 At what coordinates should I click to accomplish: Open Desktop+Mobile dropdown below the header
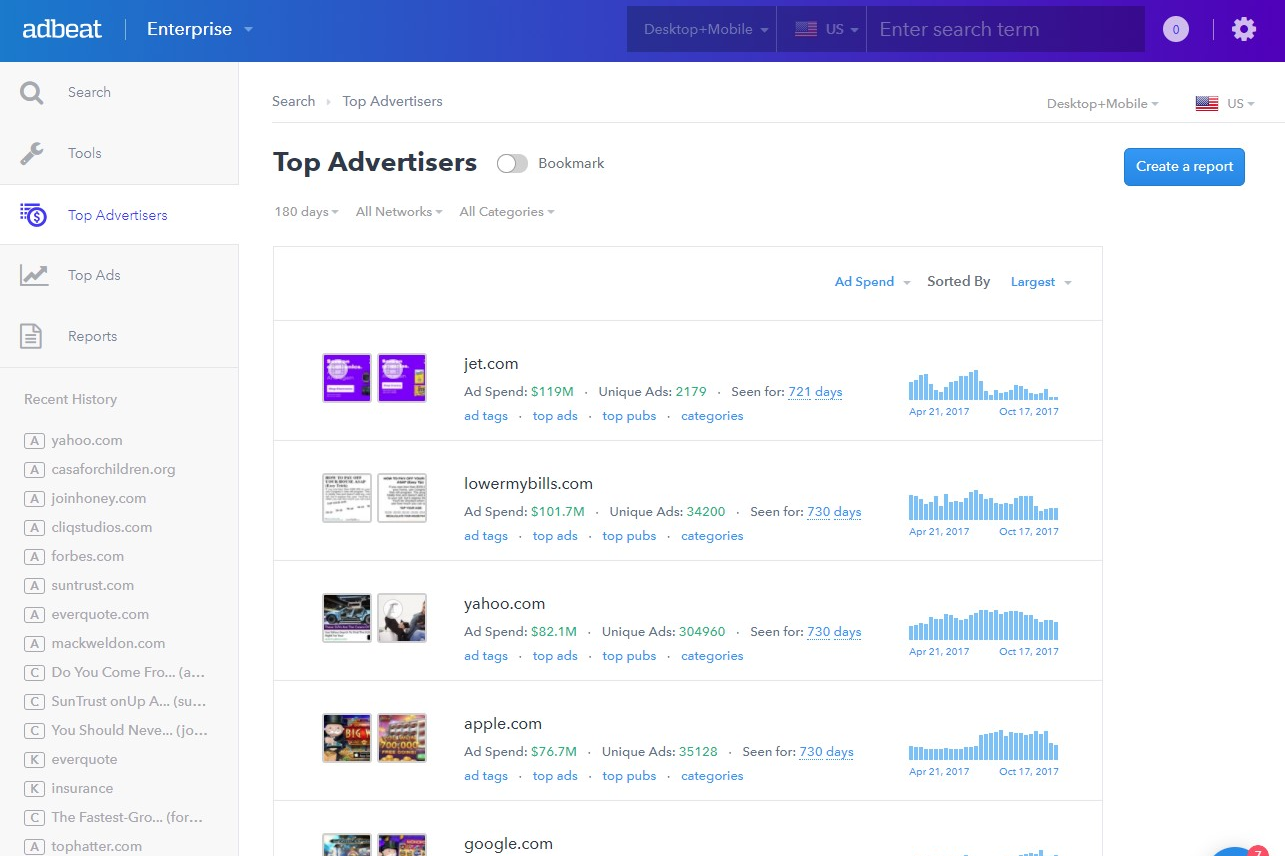(1103, 104)
